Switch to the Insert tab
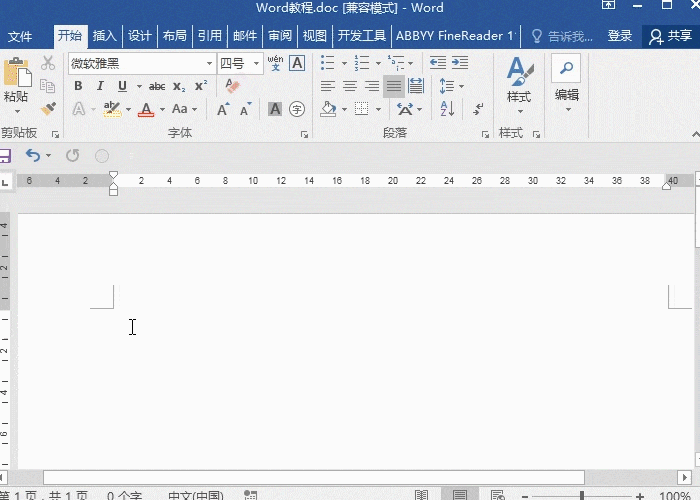Image resolution: width=700 pixels, height=500 pixels. [104, 36]
